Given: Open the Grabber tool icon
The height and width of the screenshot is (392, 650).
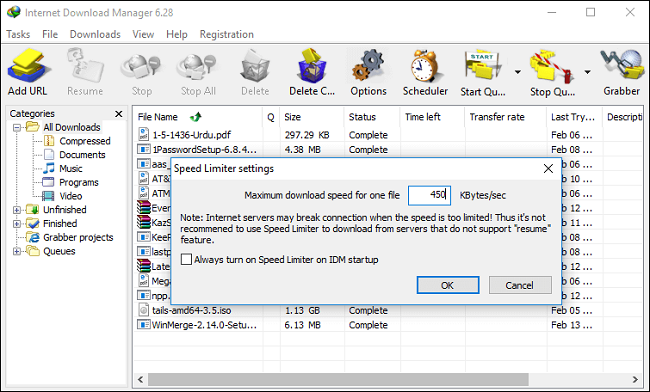Looking at the screenshot, I should point(622,65).
